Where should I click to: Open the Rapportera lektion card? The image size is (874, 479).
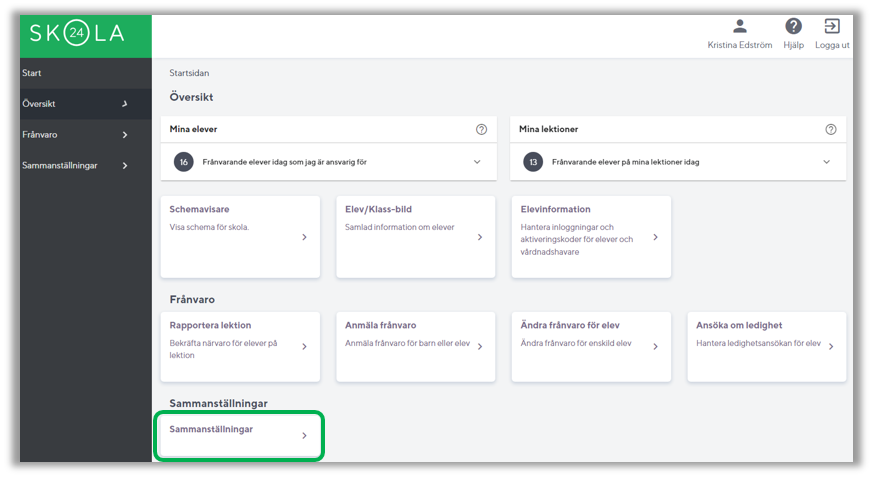240,346
